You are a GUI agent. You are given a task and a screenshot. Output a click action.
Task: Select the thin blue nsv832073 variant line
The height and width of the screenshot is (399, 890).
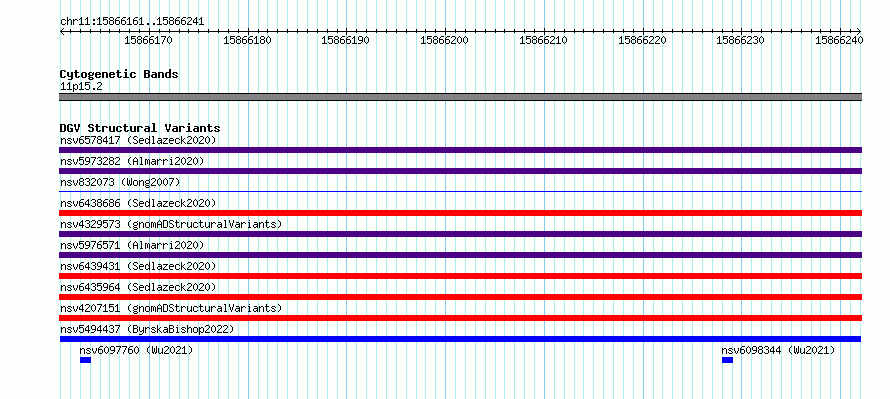click(461, 192)
